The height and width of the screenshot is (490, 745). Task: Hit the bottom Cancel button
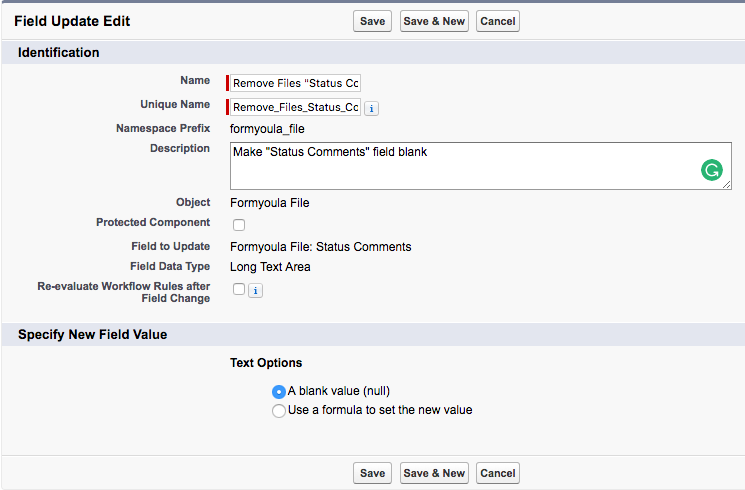click(x=498, y=473)
